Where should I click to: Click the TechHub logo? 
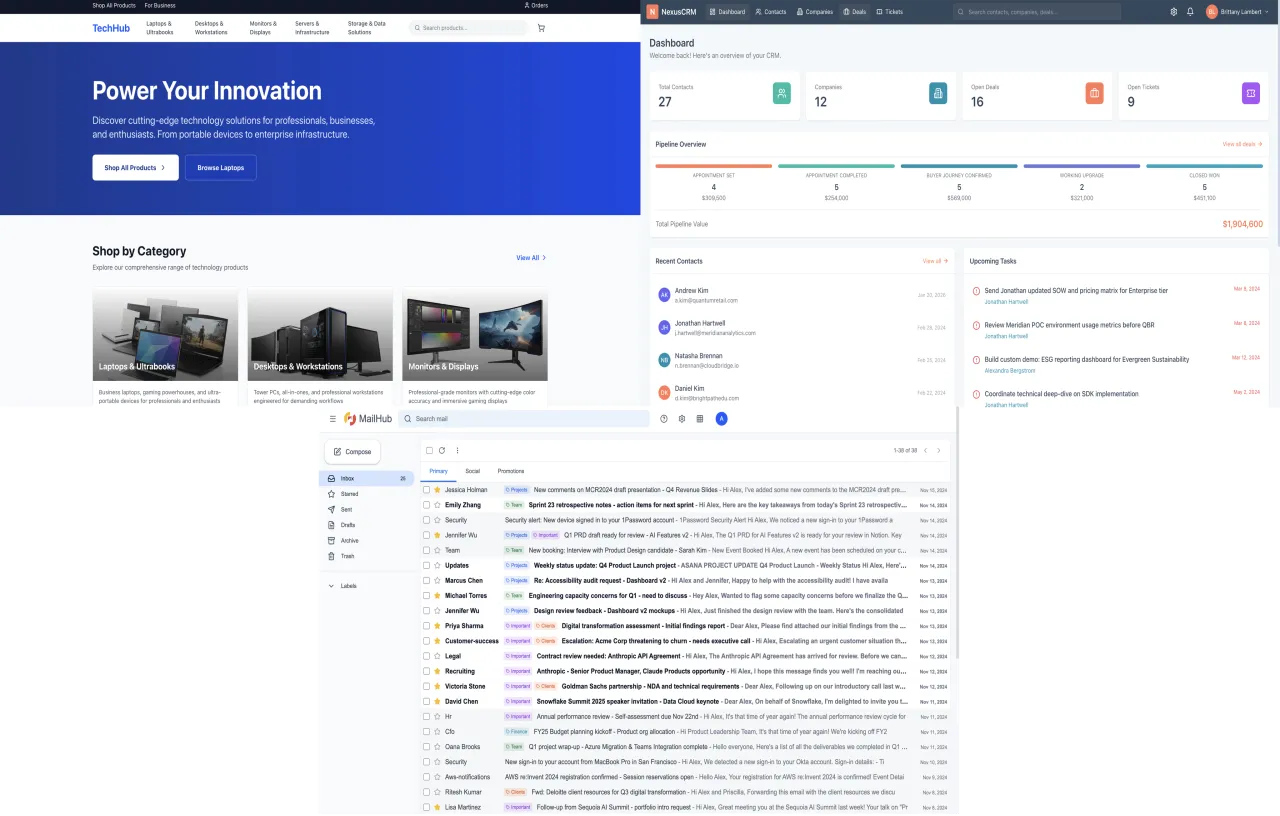(111, 28)
